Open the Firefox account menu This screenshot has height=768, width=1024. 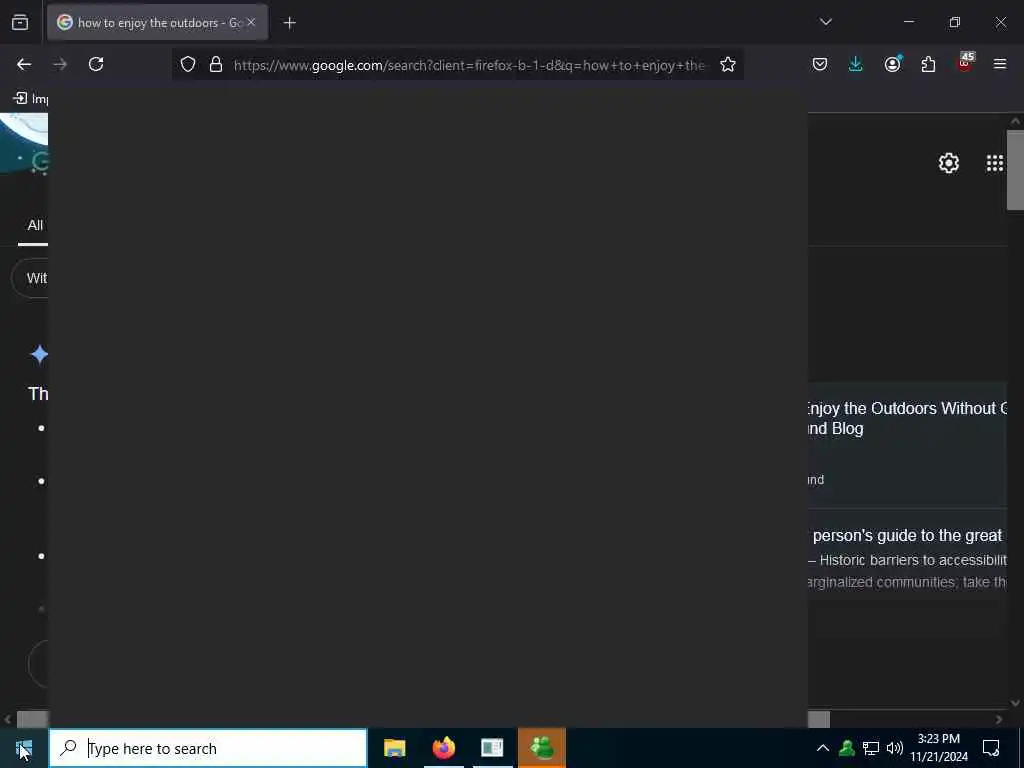tap(892, 64)
